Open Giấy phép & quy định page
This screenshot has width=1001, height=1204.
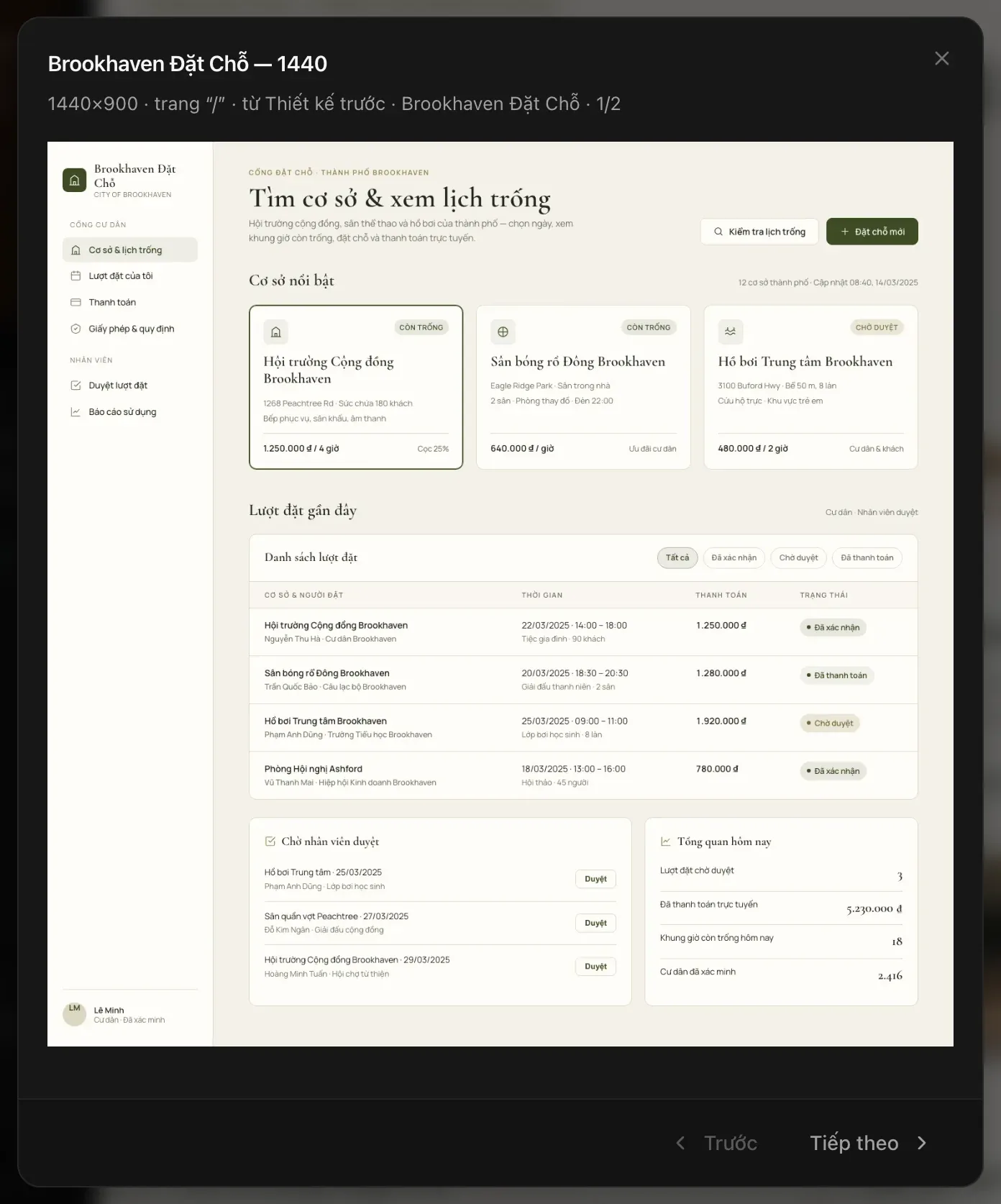click(x=129, y=329)
